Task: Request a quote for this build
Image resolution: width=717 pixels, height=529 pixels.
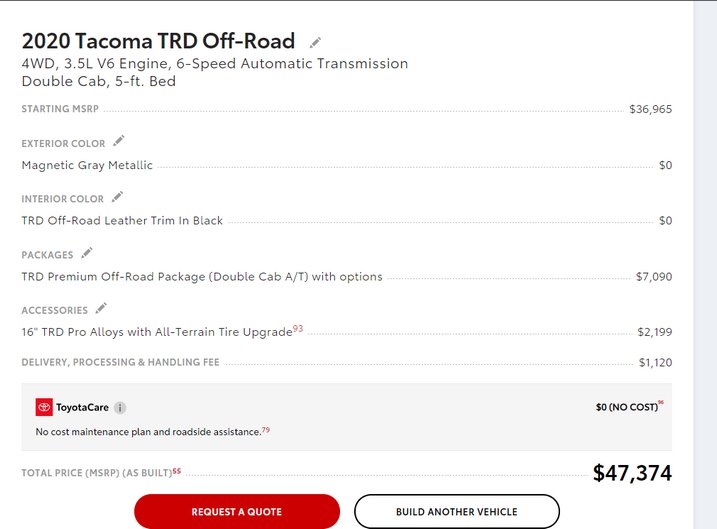Action: point(237,512)
